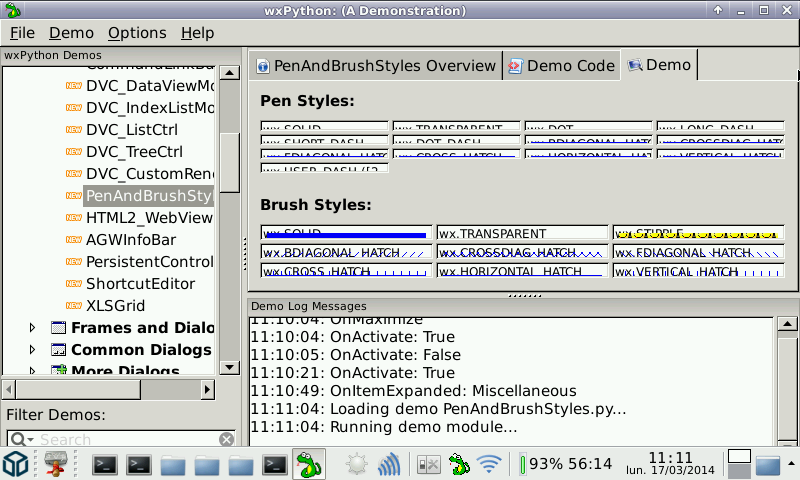Click the Filter Demos search input field
The width and height of the screenshot is (800, 480).
tap(121, 439)
